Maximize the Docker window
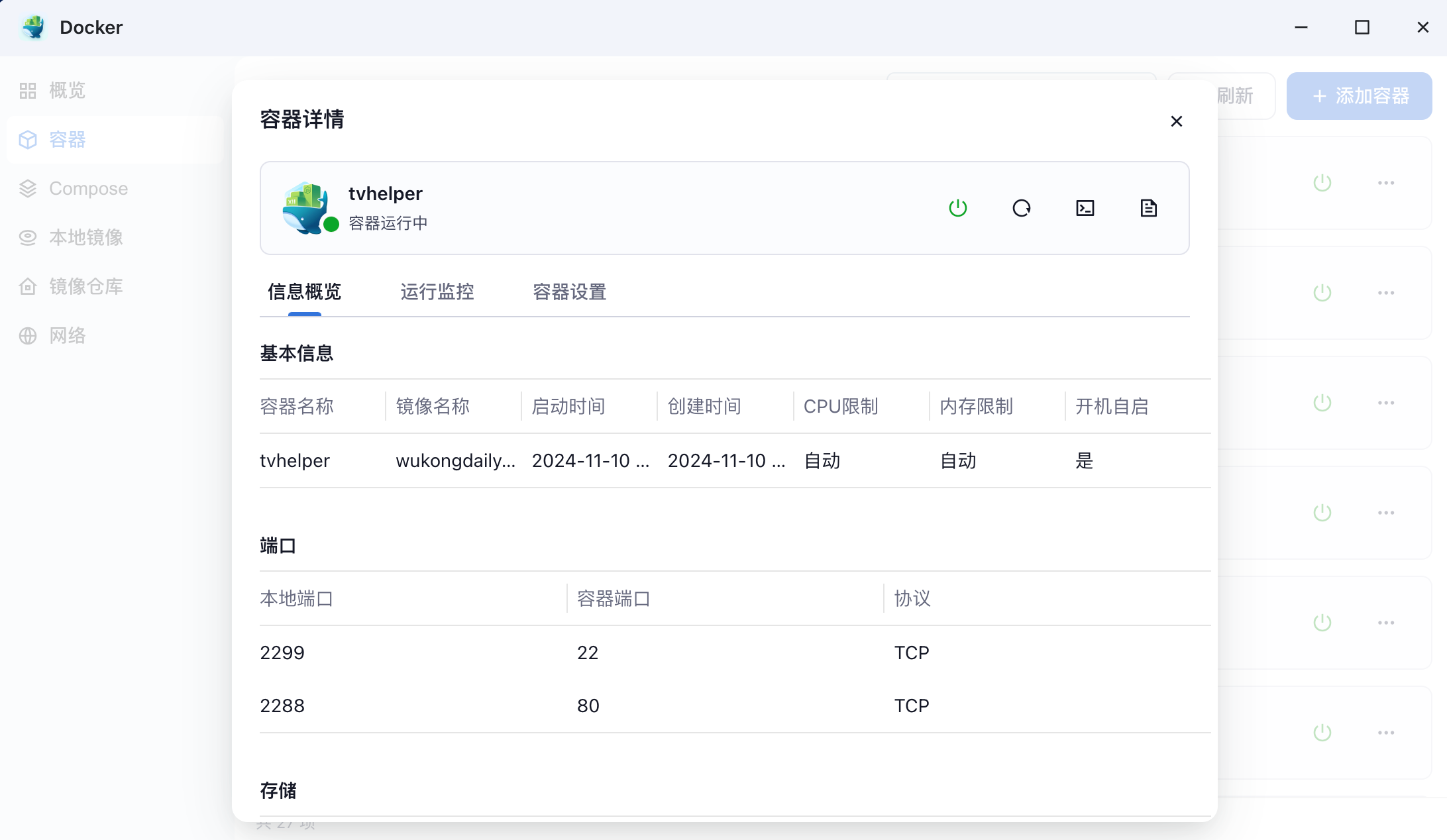The height and width of the screenshot is (840, 1447). coord(1362,27)
